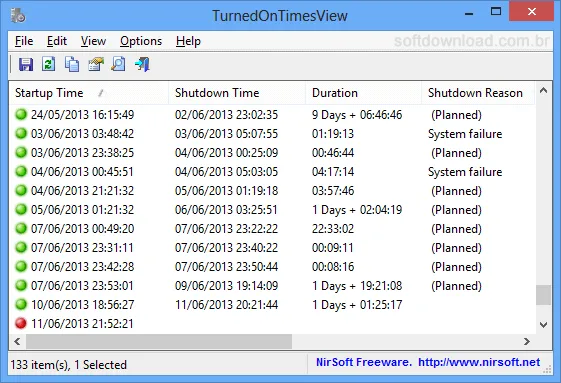This screenshot has height=383, width=561.
Task: Select row with startup 03/06/2013 23:38:25
Action: (273, 152)
